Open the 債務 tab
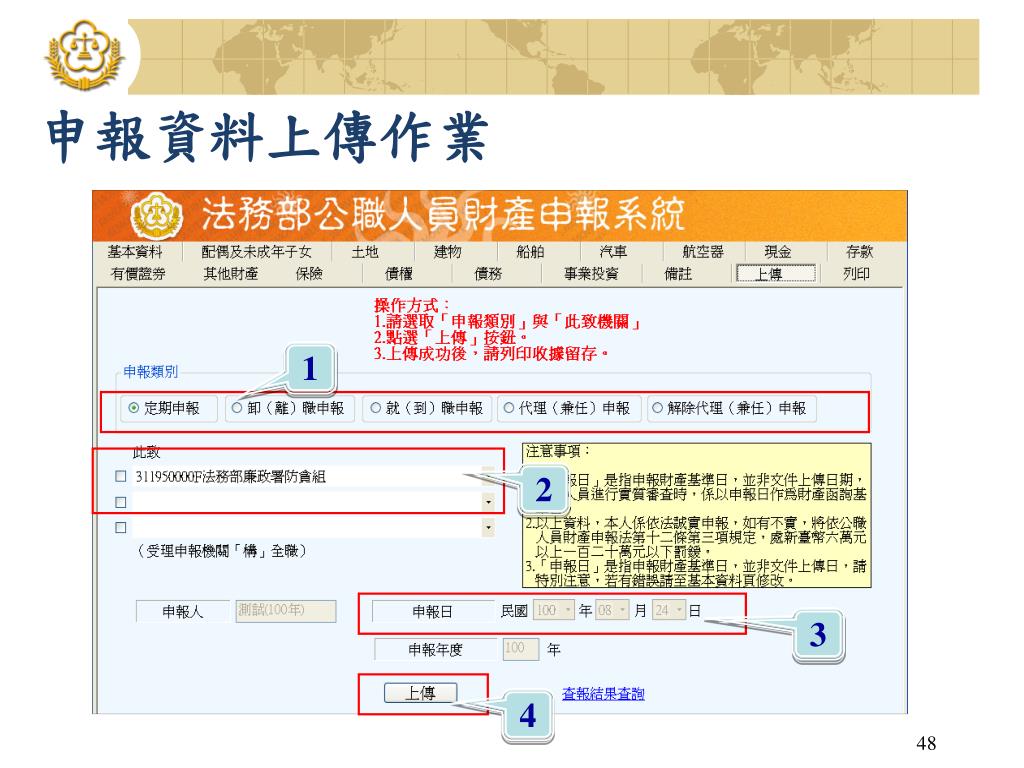 (x=488, y=274)
